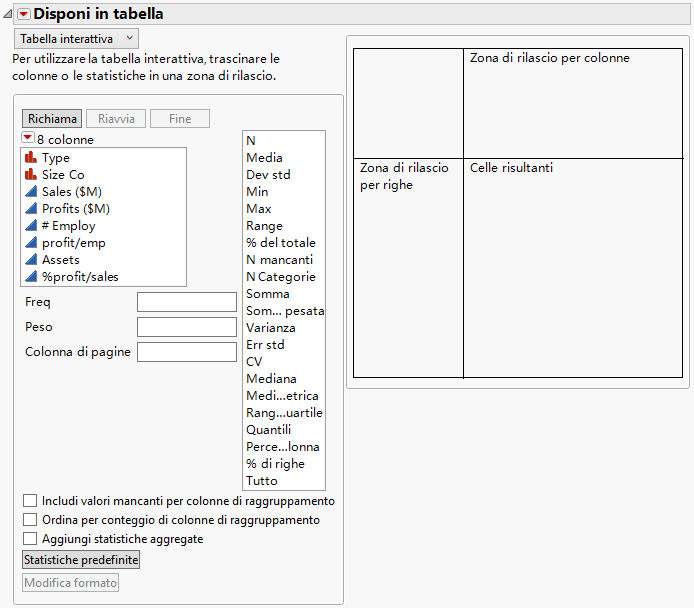Click continuous icon next to Profits ($M)
694x608 pixels.
pos(31,208)
